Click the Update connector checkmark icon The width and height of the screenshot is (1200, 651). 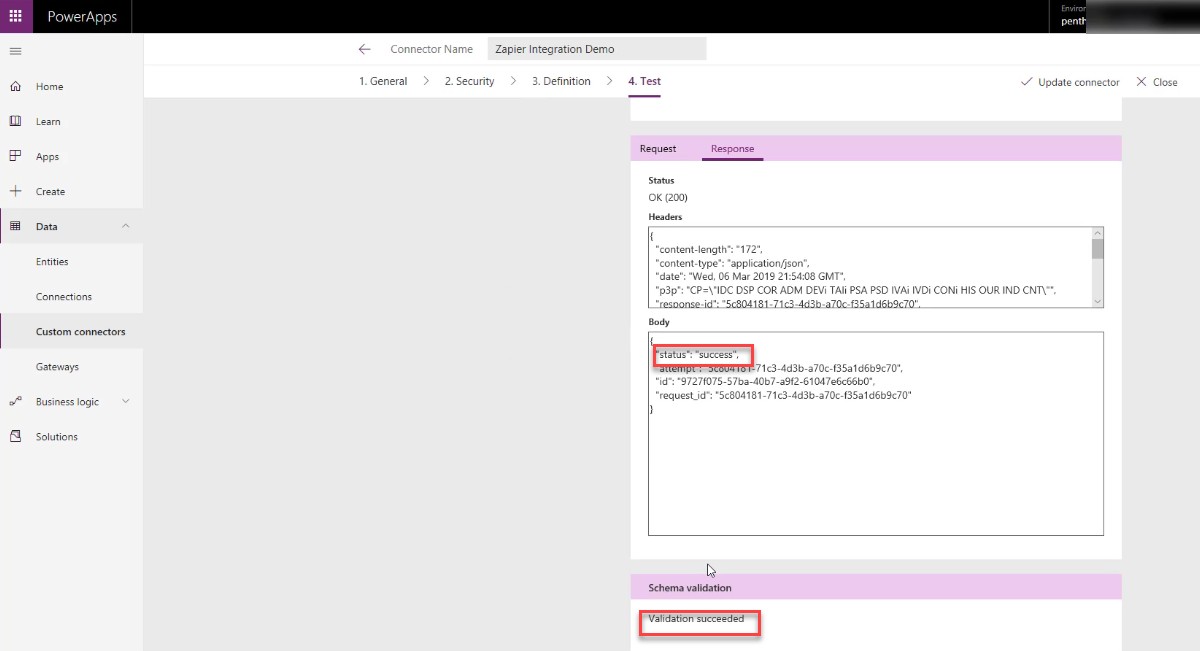[1026, 82]
